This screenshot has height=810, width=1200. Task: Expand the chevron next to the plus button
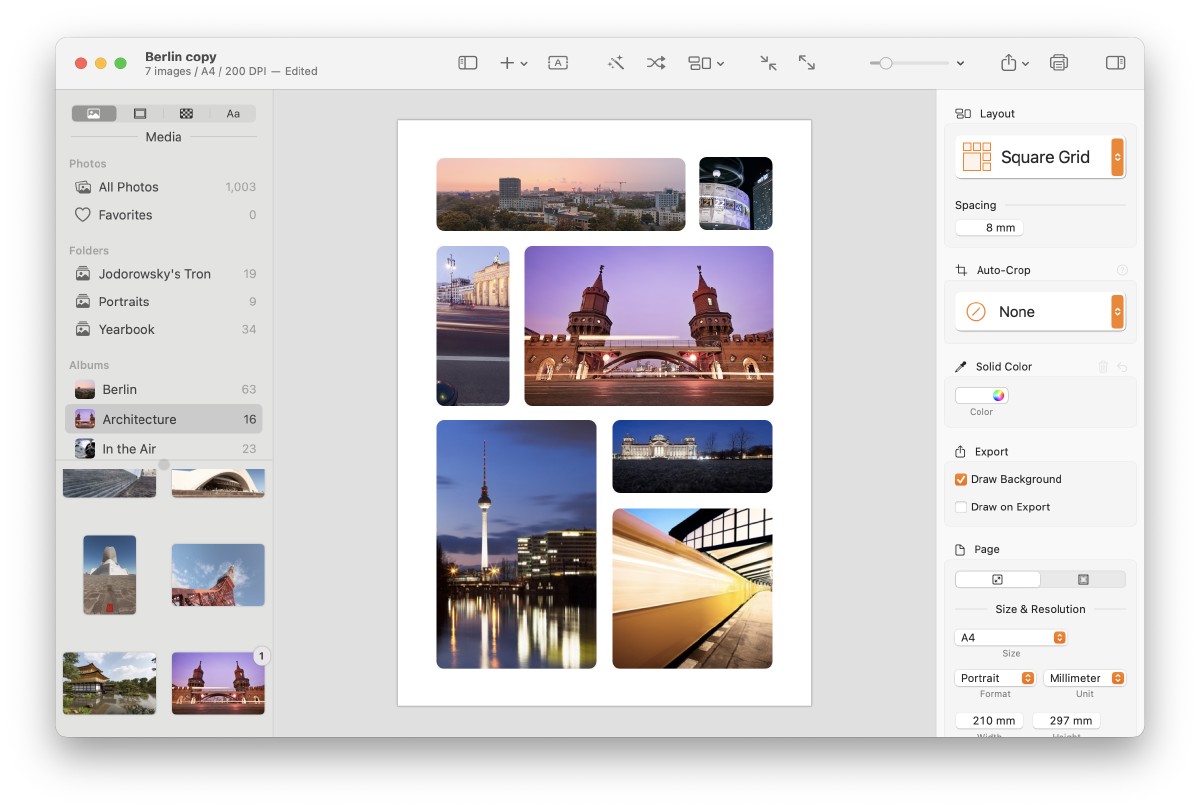point(524,64)
